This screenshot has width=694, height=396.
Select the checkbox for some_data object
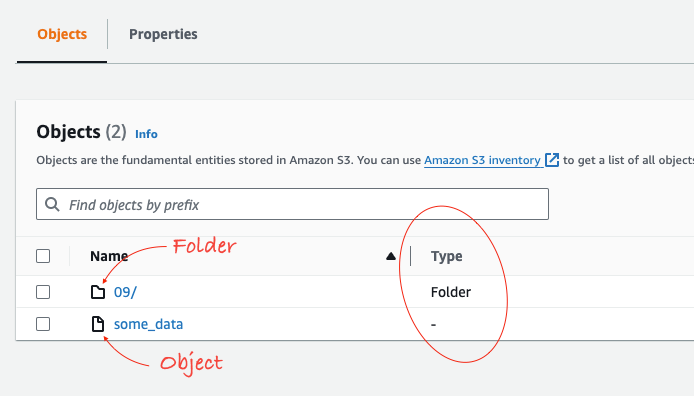click(43, 324)
